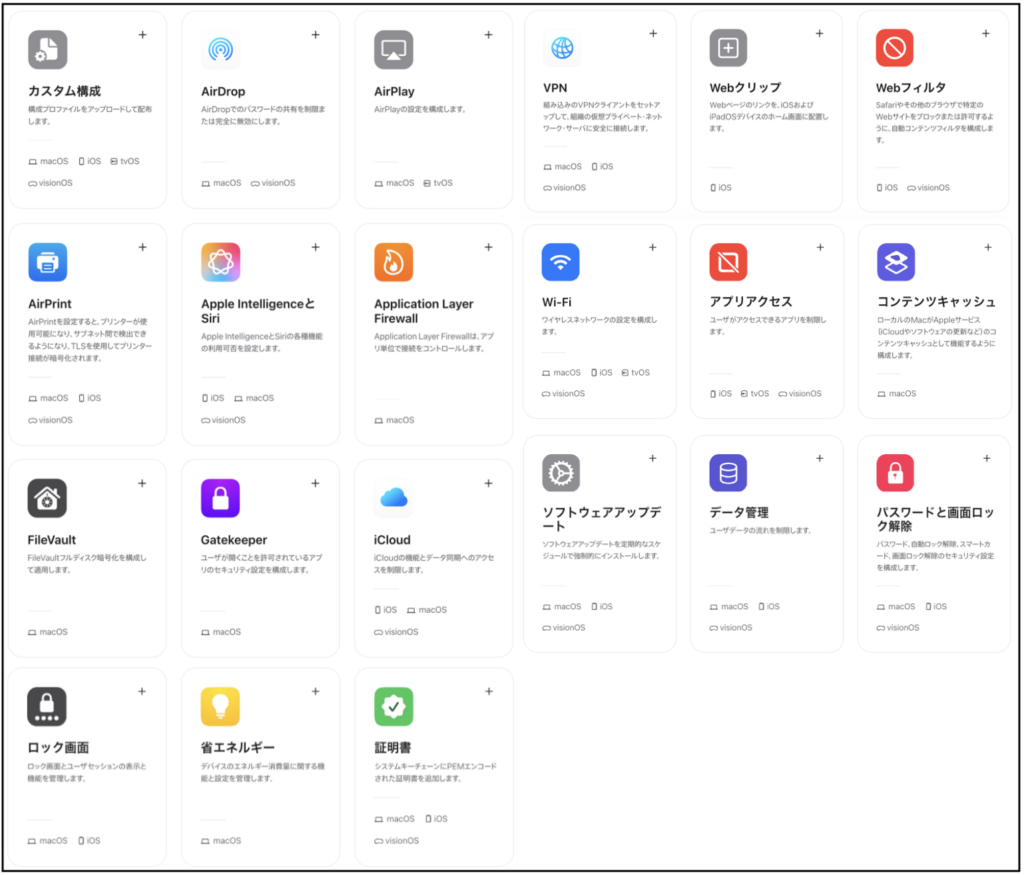Click the ロック画面 passcode lock icon
Screen dimensions: 1024x875
coord(47,707)
